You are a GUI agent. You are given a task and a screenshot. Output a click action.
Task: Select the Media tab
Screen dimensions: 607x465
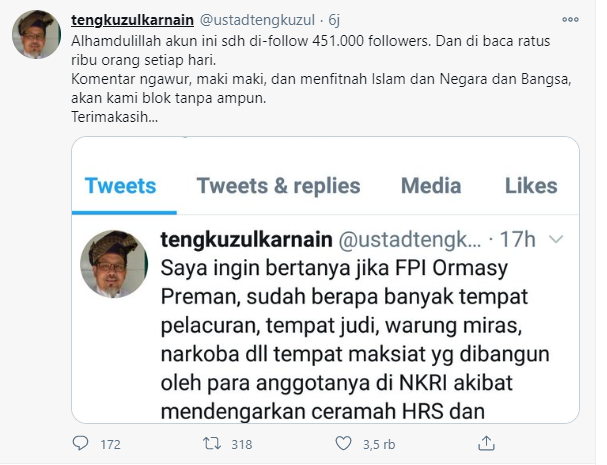[431, 186]
